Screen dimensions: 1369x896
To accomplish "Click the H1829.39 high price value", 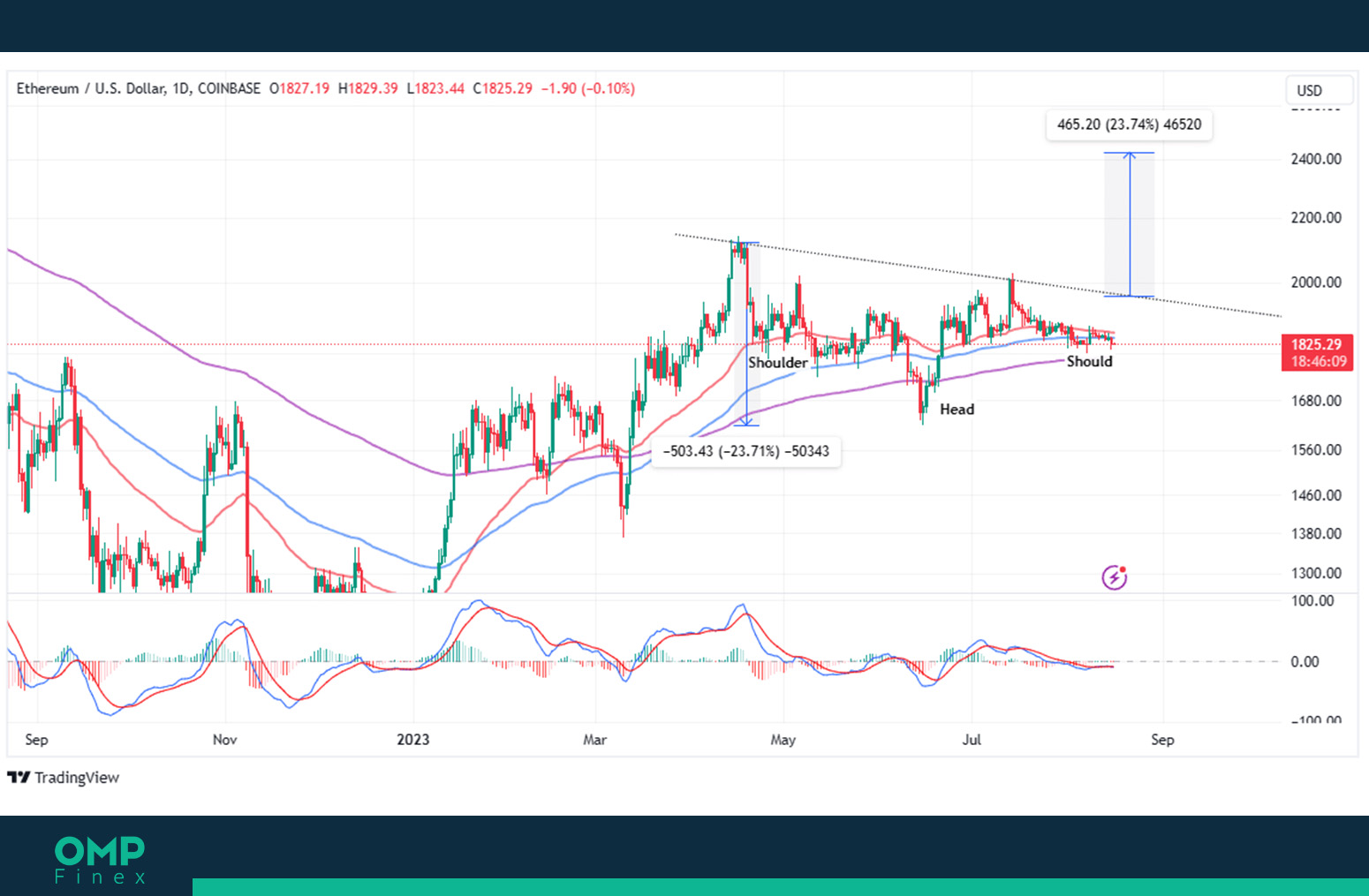I will (368, 88).
